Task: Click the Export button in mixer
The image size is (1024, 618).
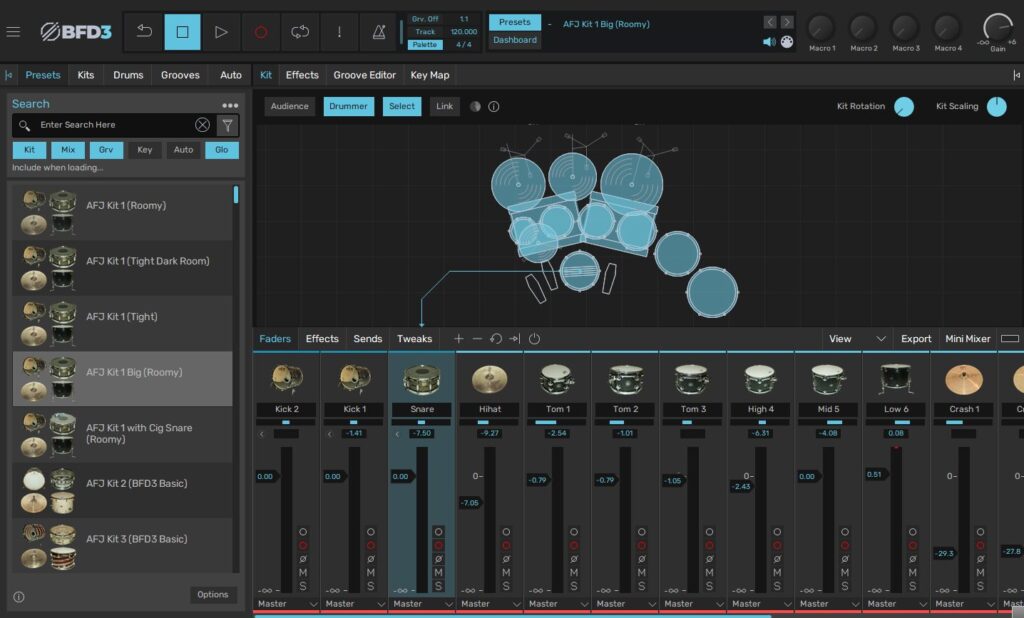Action: tap(915, 339)
